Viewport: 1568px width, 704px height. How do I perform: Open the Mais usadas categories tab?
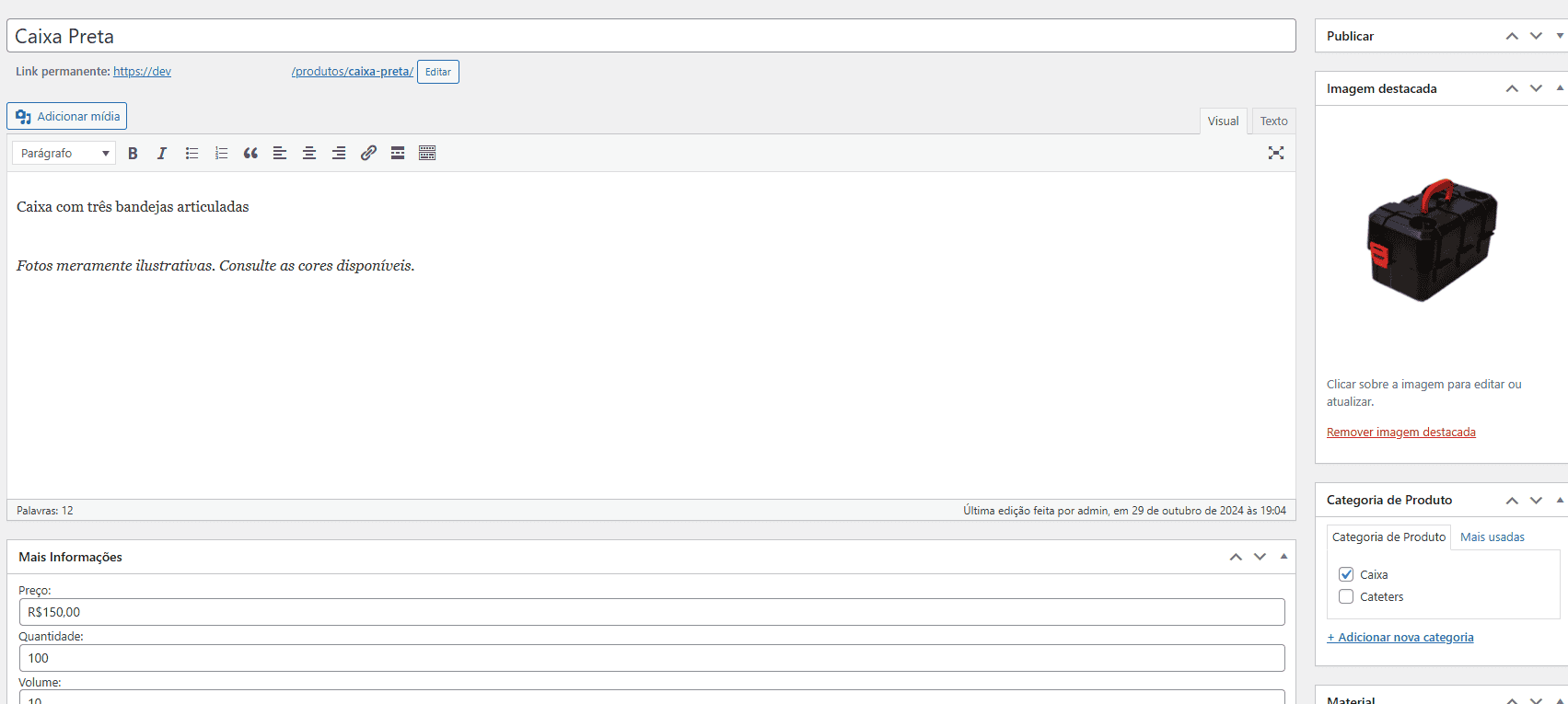(x=1492, y=537)
